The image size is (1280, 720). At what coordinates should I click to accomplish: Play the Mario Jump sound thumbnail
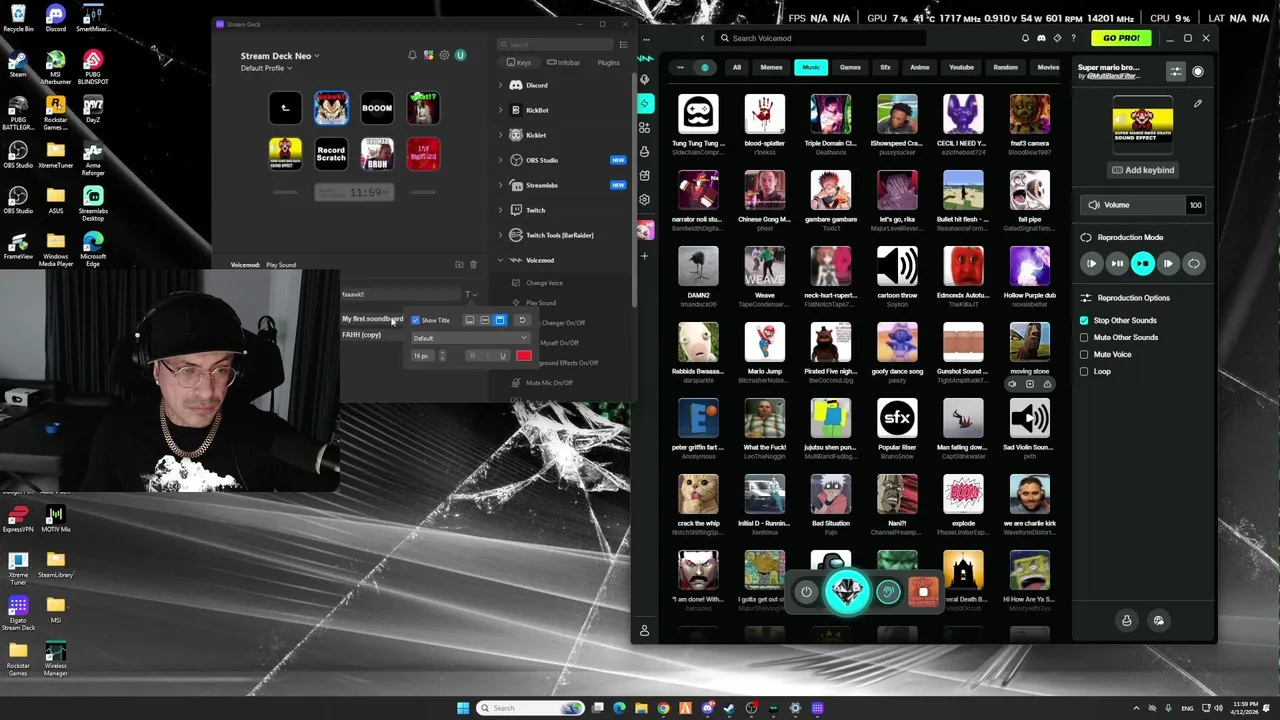[764, 343]
